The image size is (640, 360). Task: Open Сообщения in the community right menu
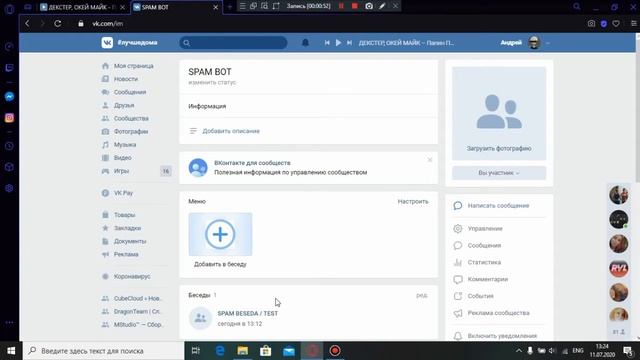coord(484,245)
